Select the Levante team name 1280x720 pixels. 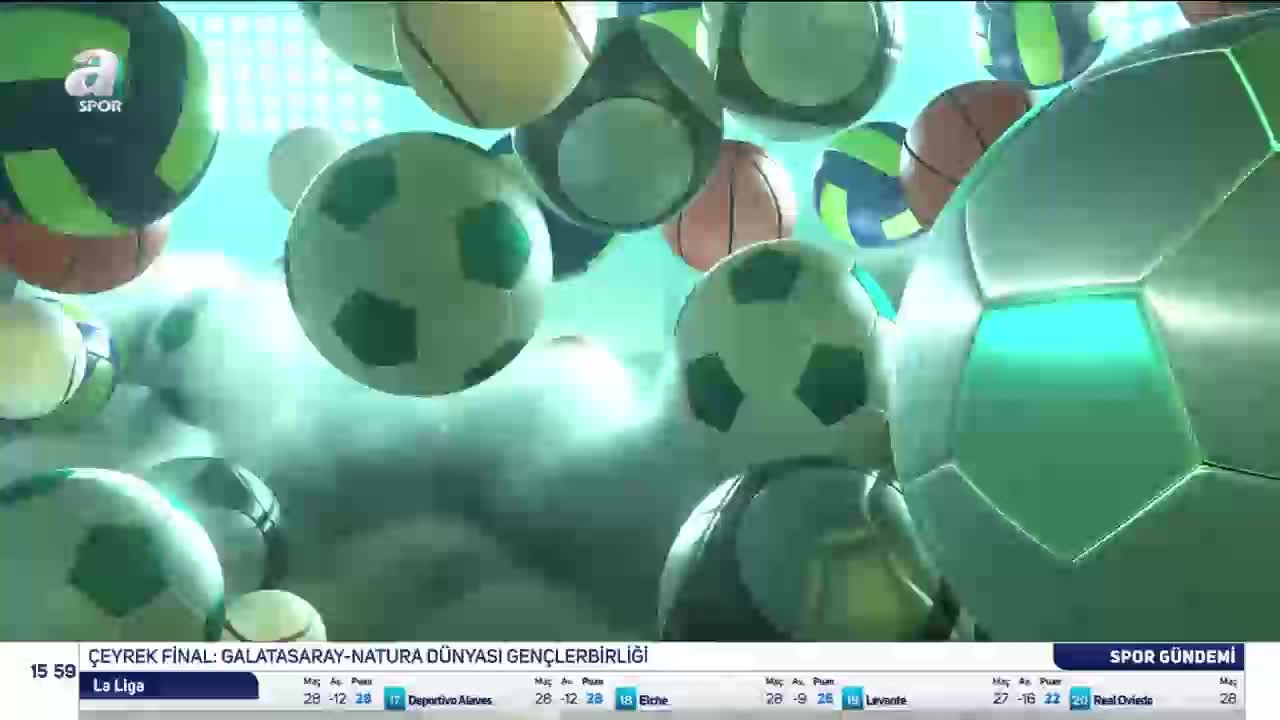(886, 700)
